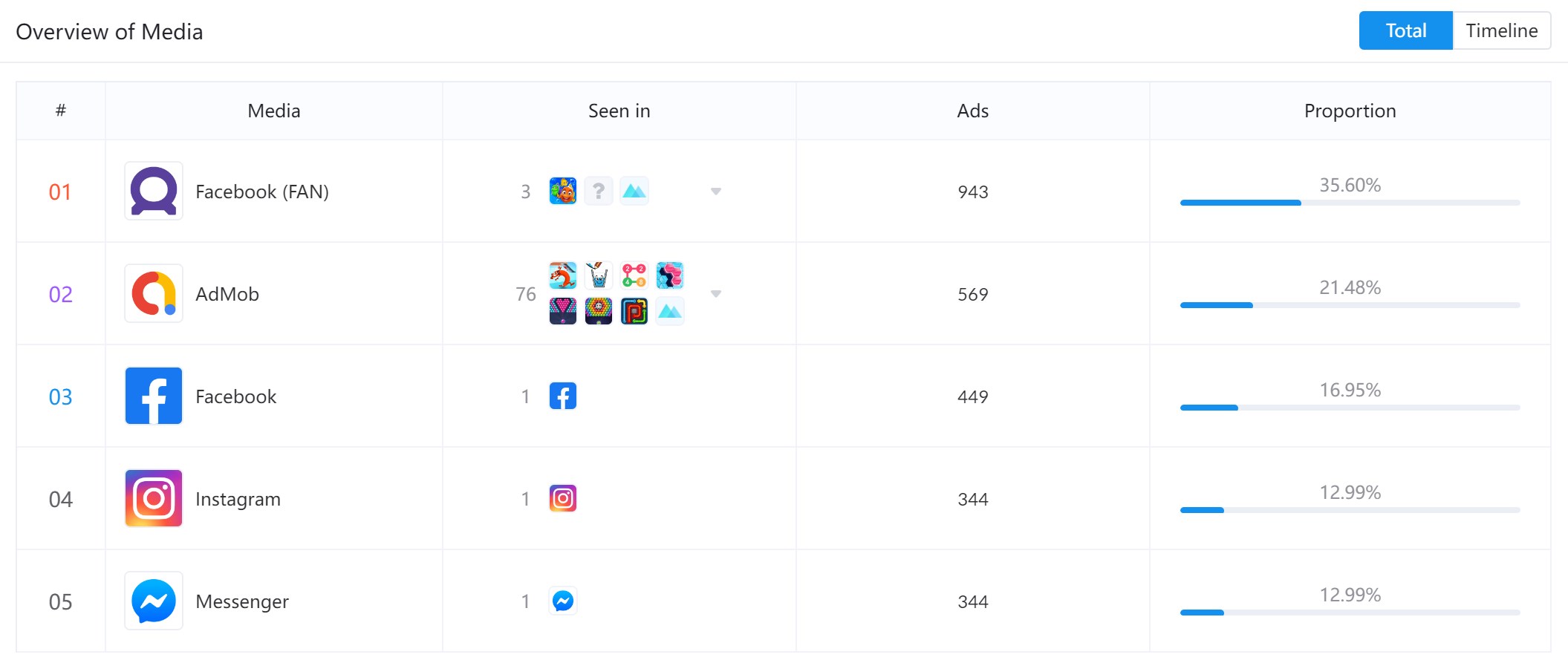Select the AdMob media name
The width and height of the screenshot is (1568, 663).
(227, 294)
